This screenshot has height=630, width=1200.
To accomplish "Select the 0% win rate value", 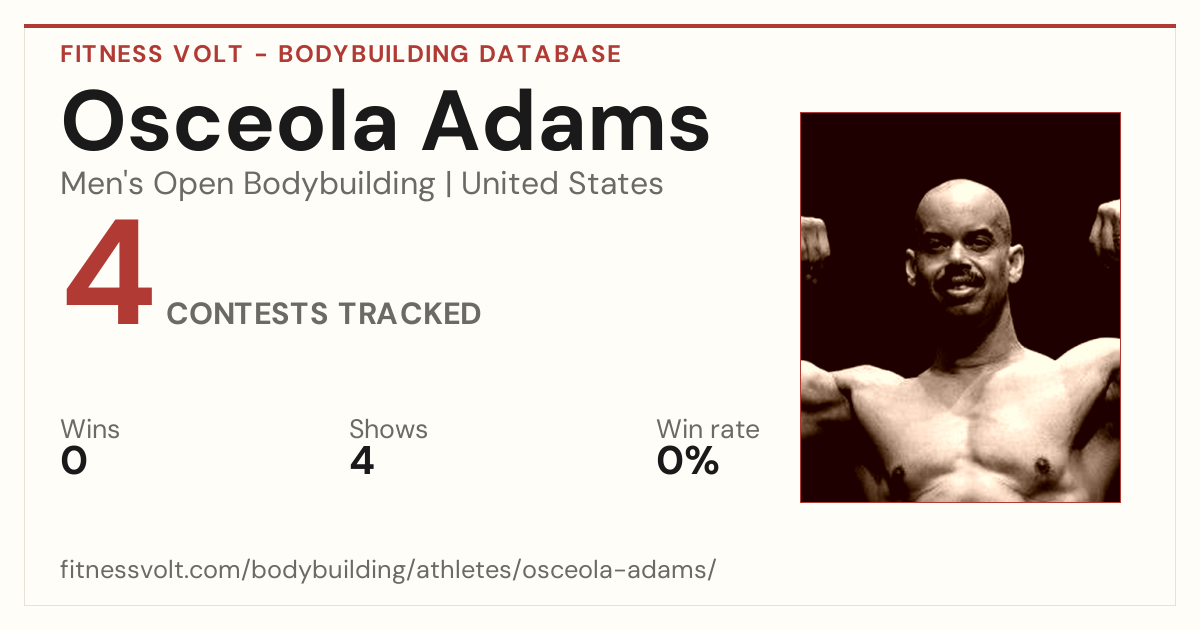I will click(x=688, y=461).
